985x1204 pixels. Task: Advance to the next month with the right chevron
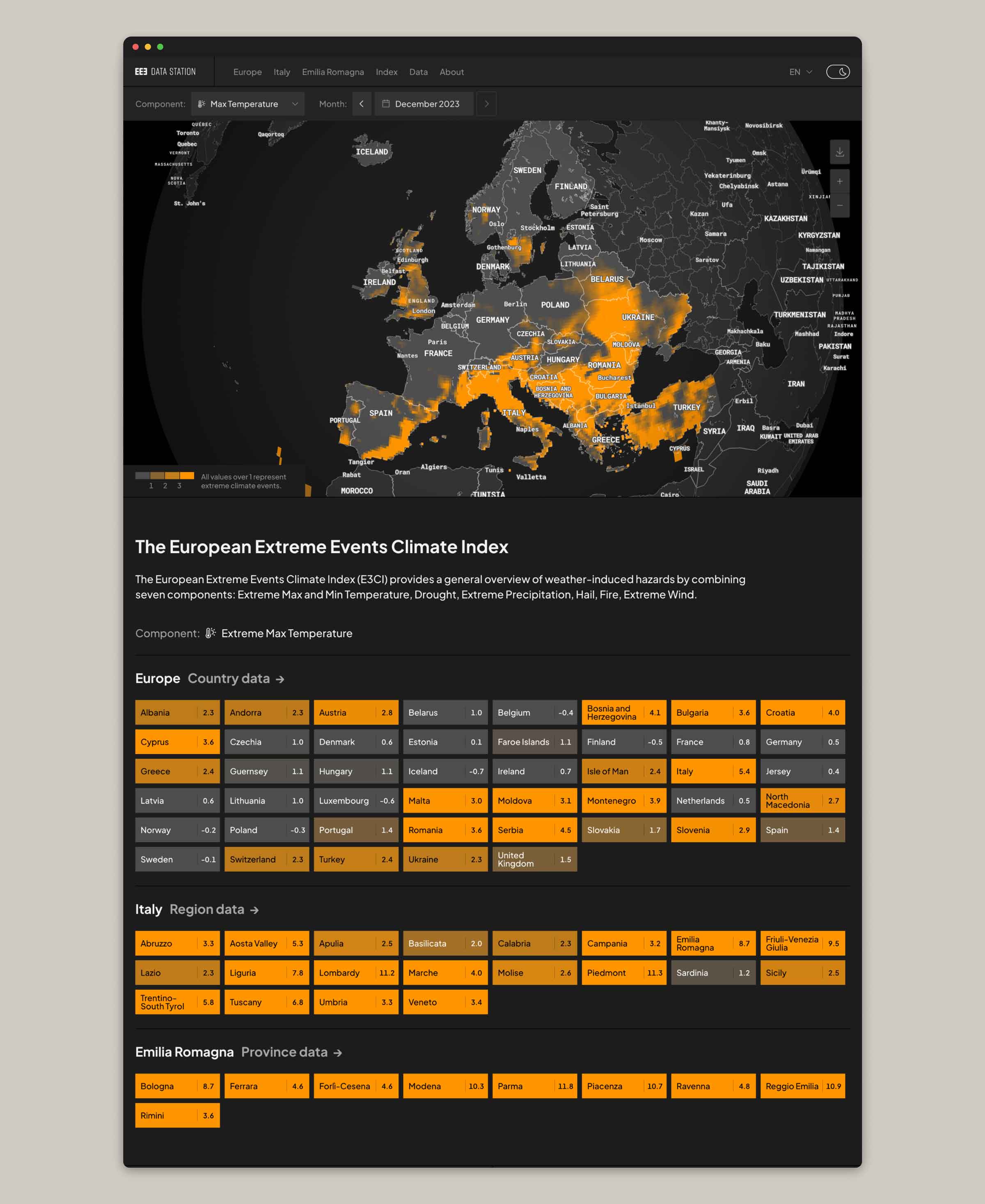click(486, 104)
